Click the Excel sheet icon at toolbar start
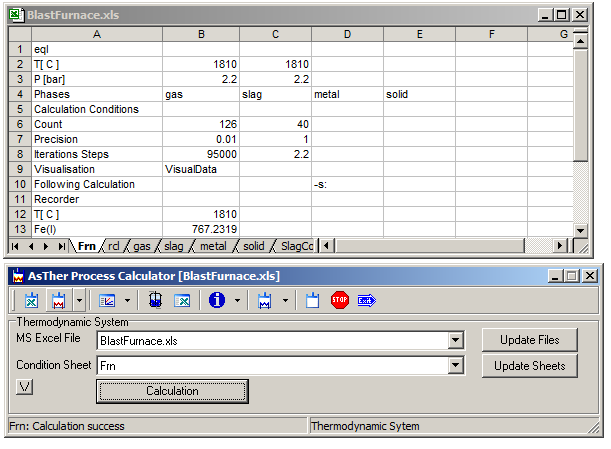 point(32,300)
